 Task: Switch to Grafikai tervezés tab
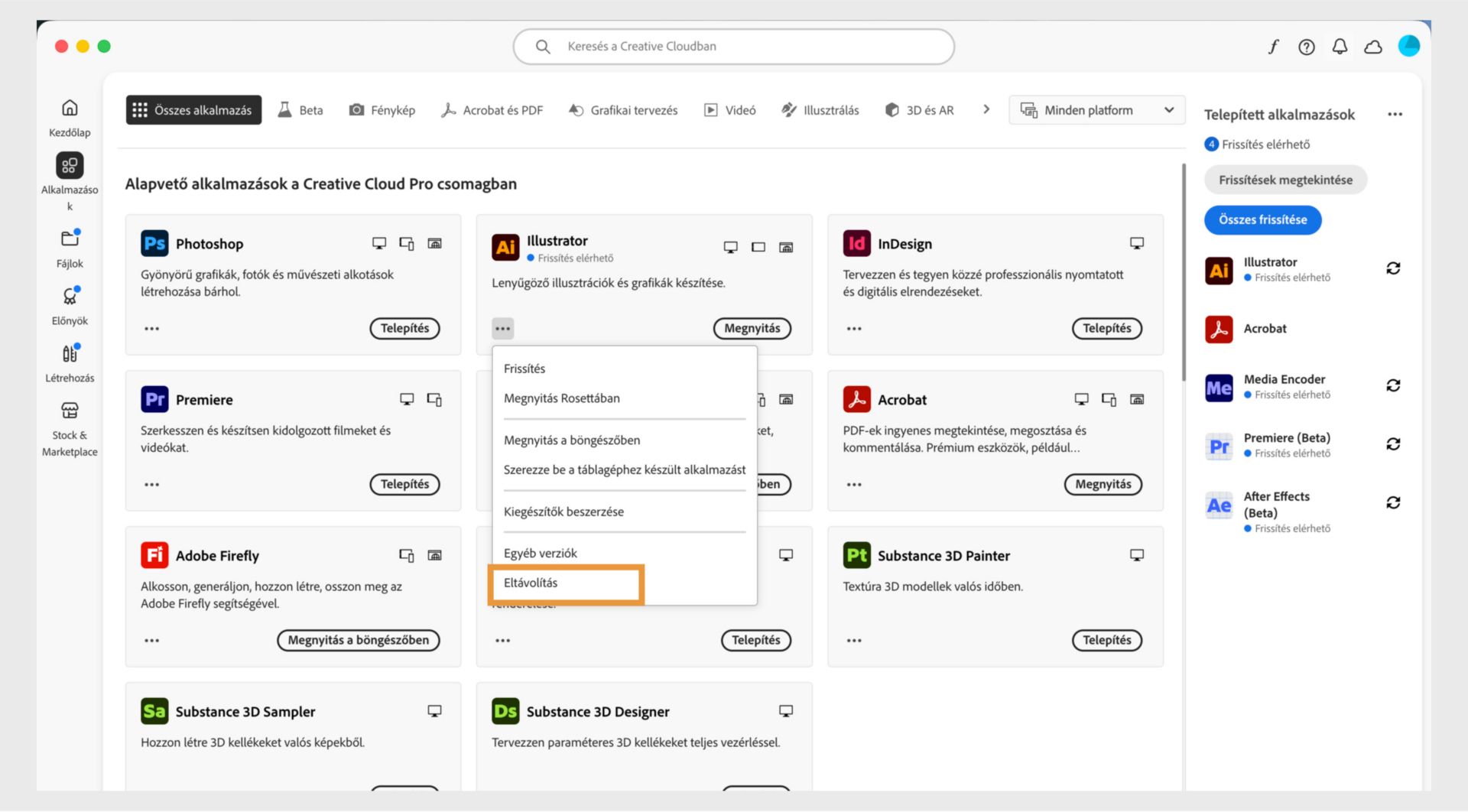tap(623, 110)
